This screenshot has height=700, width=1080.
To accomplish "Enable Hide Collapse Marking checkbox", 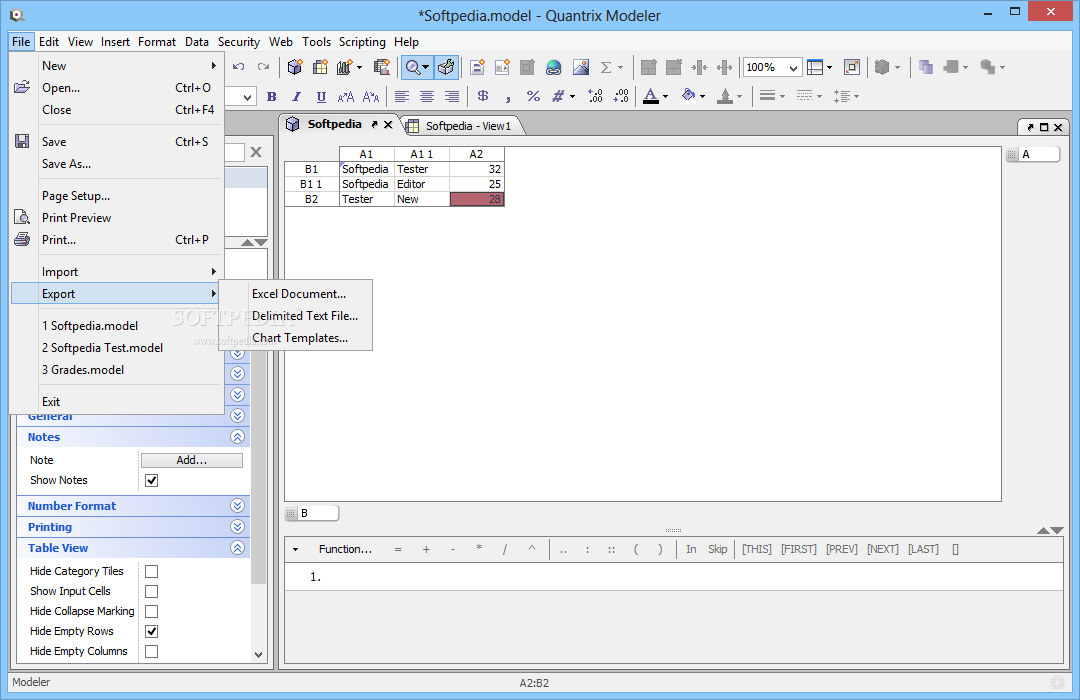I will click(x=152, y=611).
